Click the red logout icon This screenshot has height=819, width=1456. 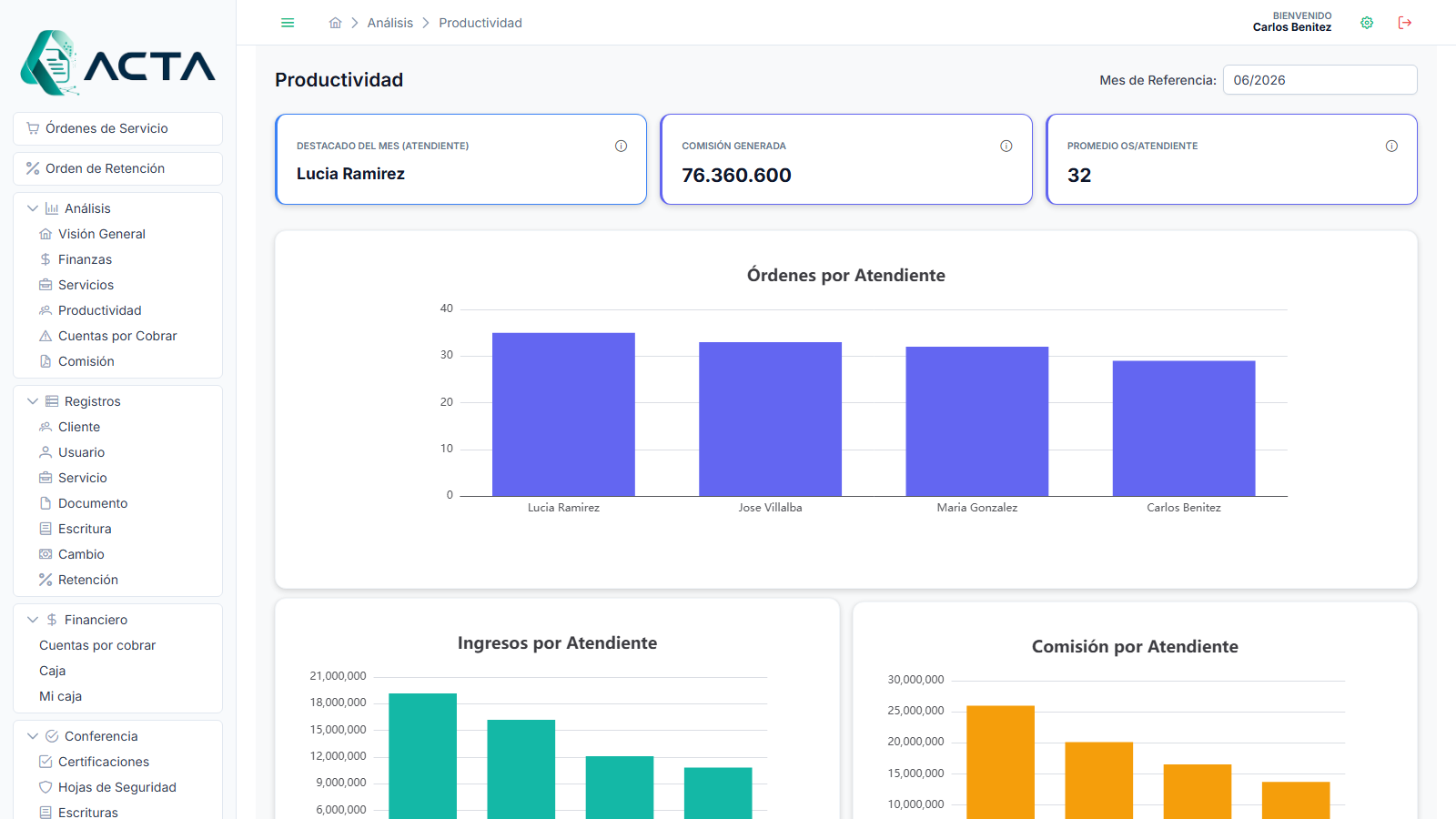coord(1405,23)
